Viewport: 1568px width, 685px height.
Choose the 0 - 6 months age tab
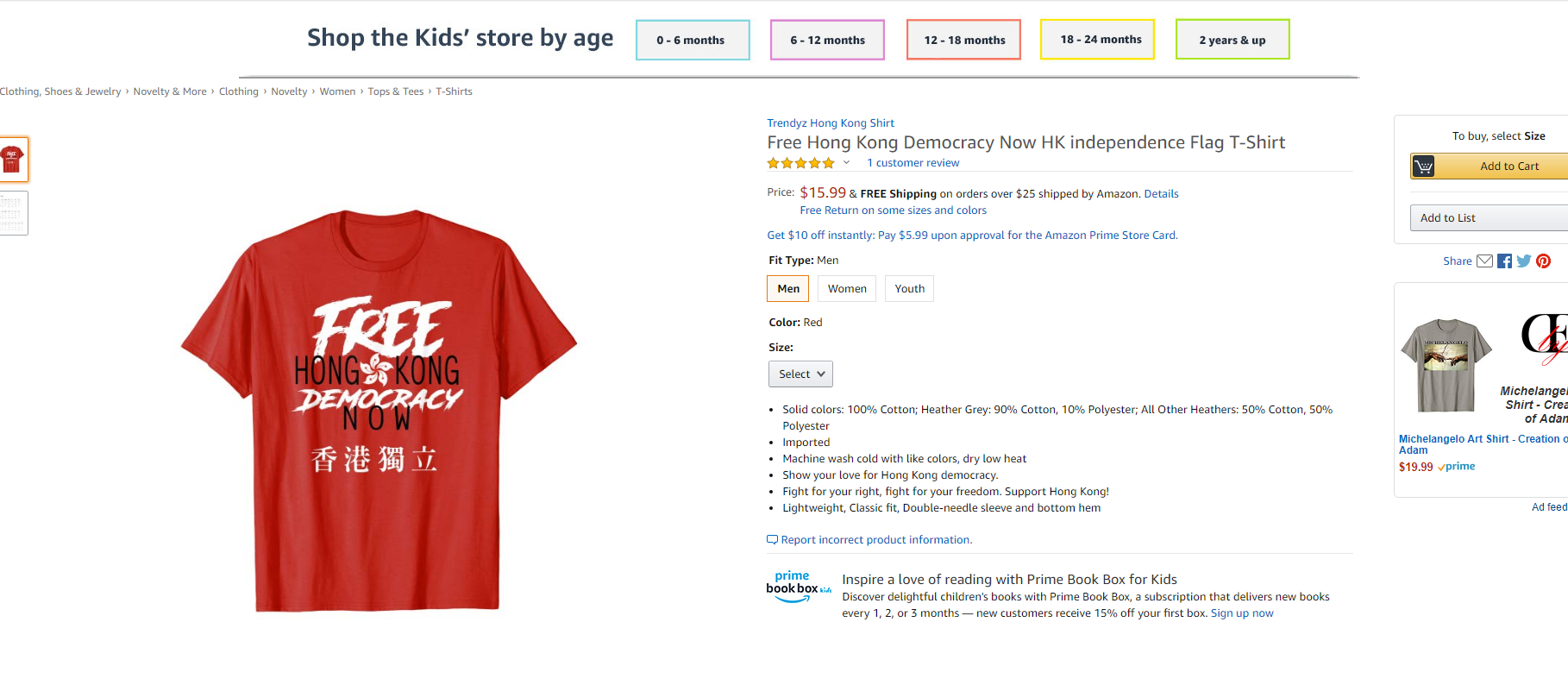click(693, 40)
